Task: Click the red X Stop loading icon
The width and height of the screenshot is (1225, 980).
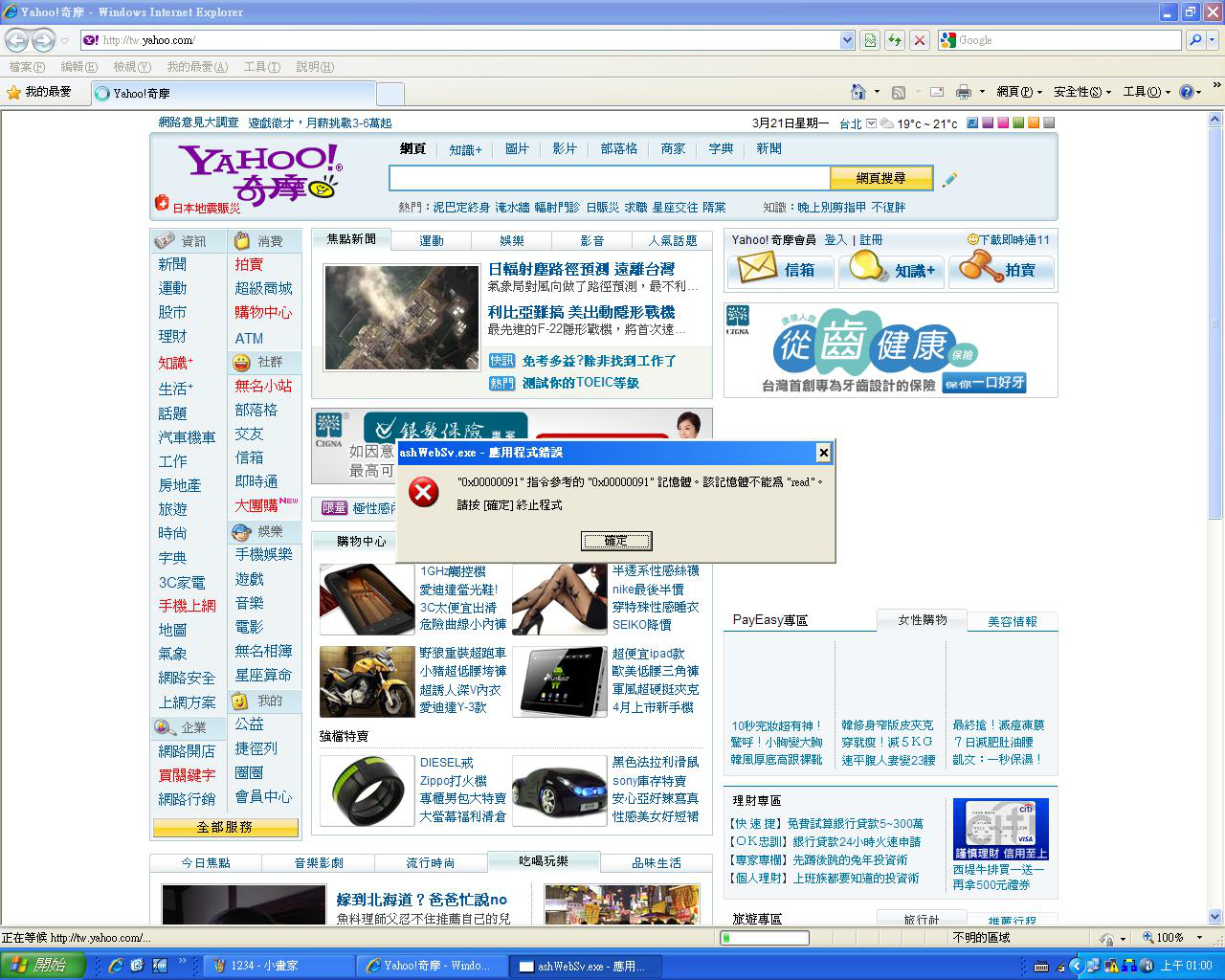Action: click(x=920, y=40)
